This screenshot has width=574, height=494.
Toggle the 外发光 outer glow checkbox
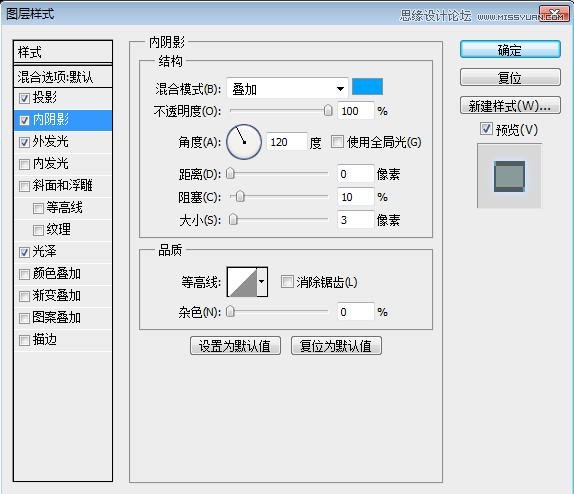(x=24, y=142)
